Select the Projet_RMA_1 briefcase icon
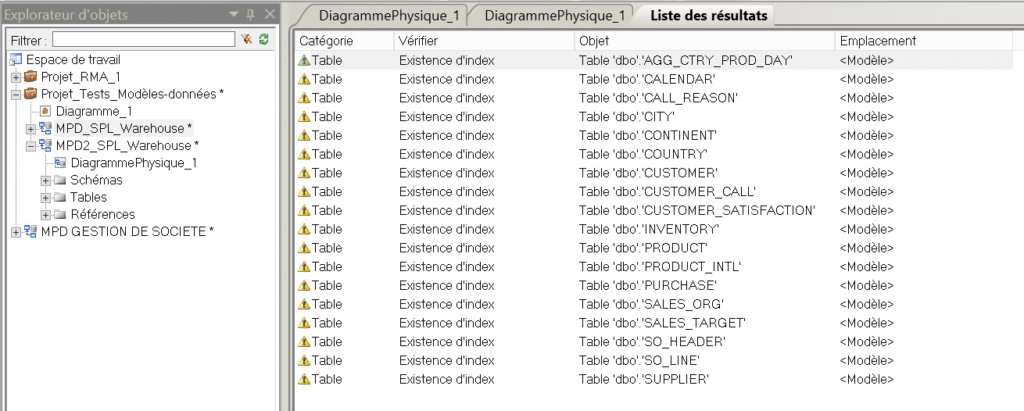 click(31, 77)
